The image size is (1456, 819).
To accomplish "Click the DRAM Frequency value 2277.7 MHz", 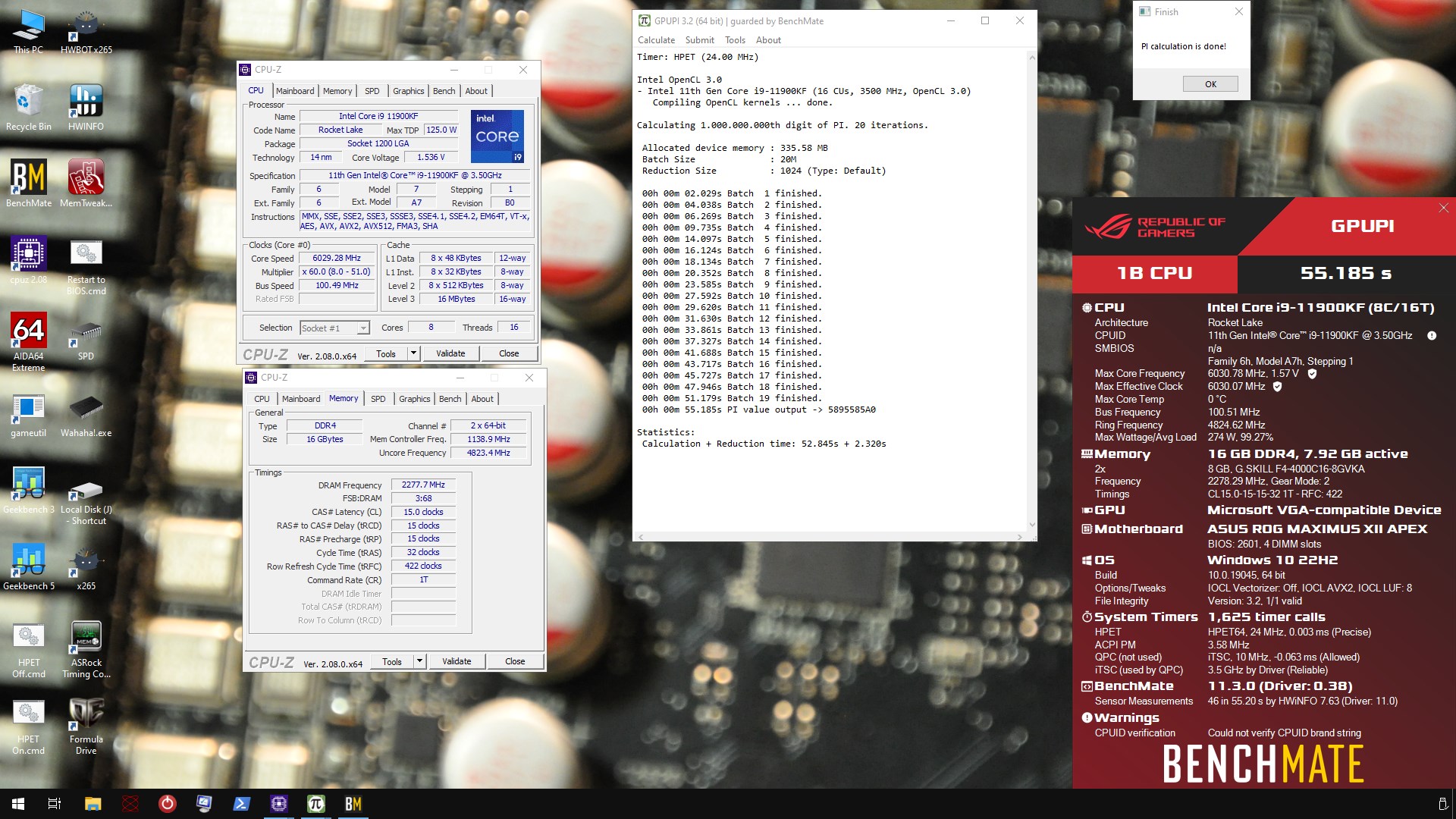I will 423,485.
